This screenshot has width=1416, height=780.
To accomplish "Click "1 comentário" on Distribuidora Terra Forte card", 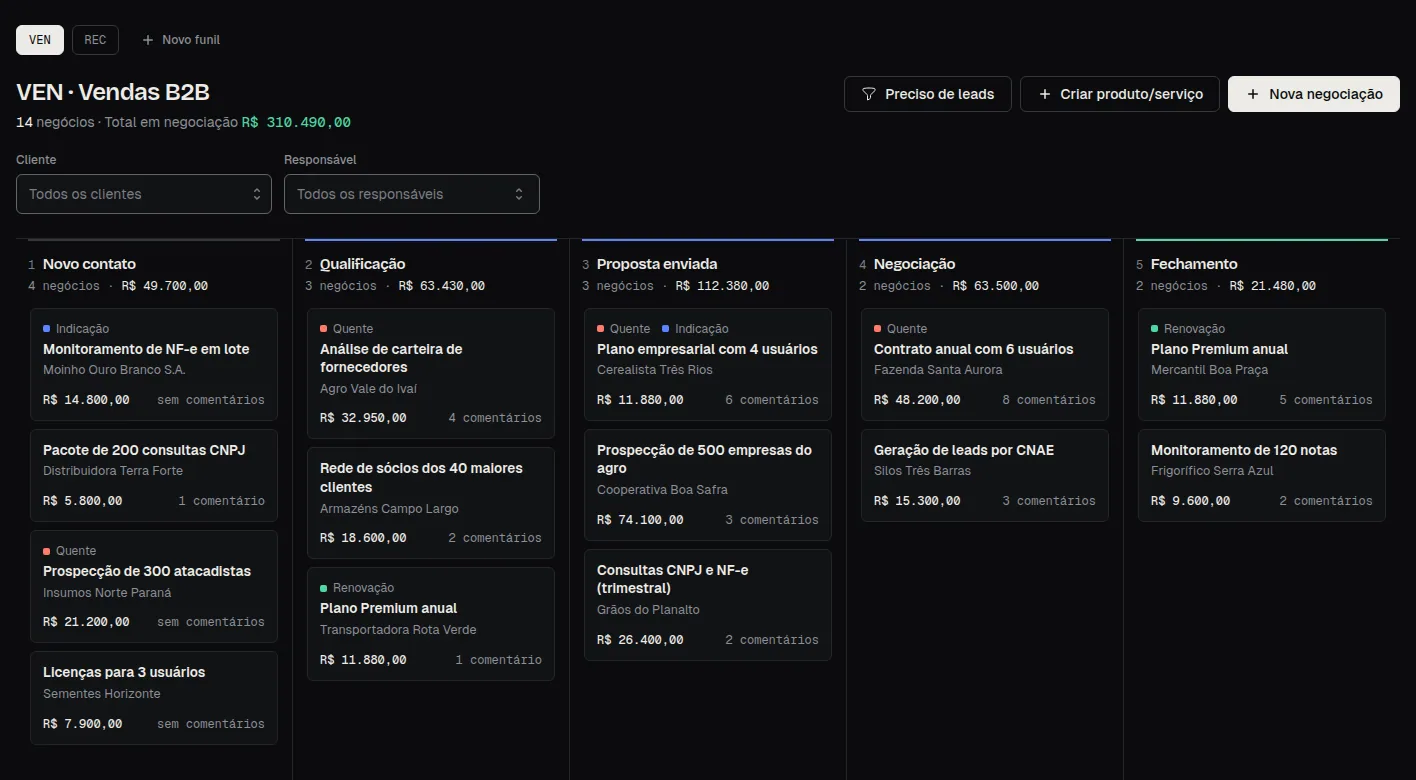I will click(x=221, y=501).
